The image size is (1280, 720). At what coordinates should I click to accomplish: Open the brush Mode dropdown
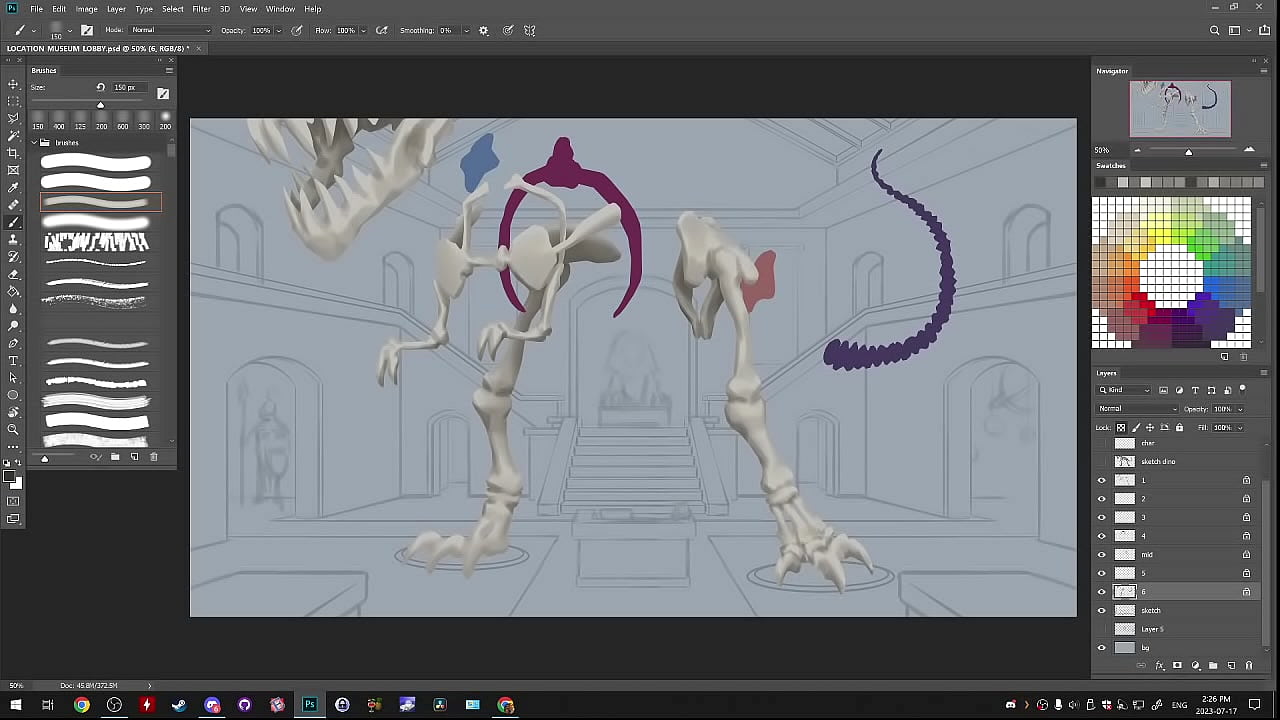[170, 31]
